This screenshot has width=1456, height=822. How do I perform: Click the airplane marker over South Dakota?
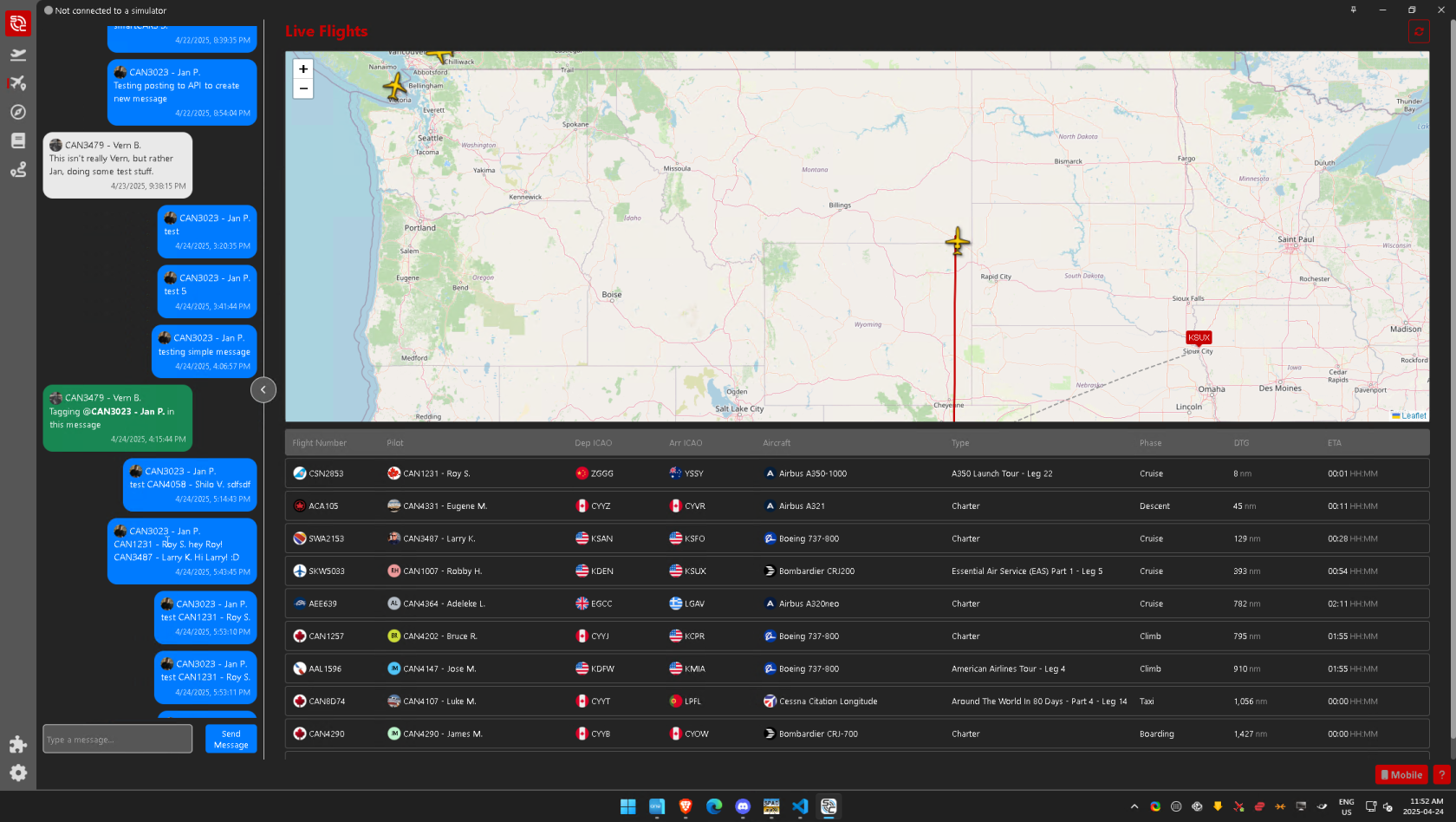(x=958, y=240)
